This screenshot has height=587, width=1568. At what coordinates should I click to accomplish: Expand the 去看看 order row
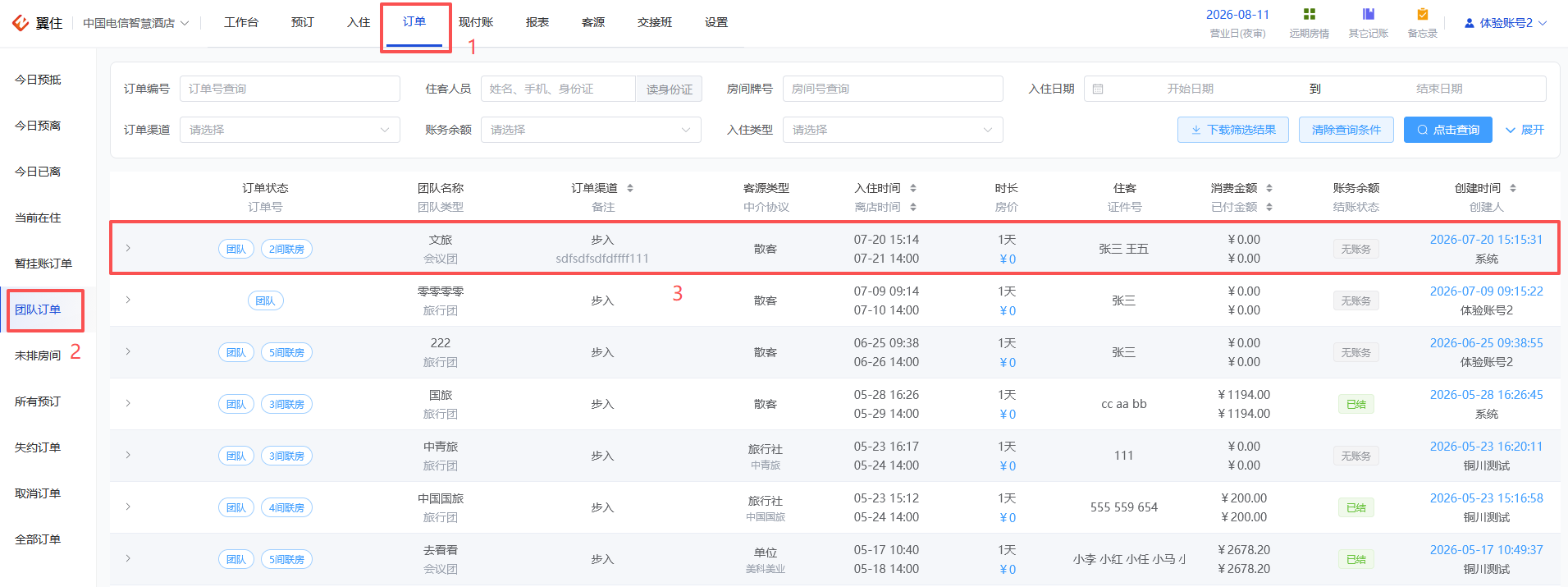(x=128, y=558)
